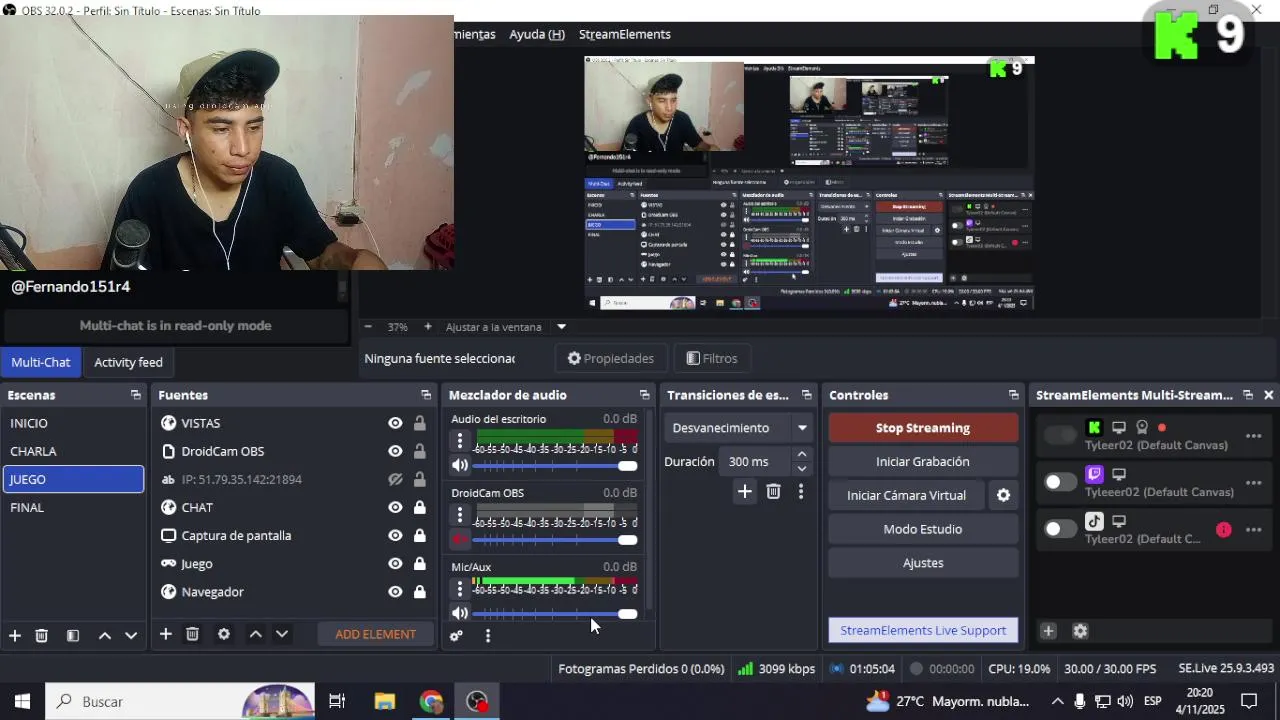Unlock the Navegador source
Viewport: 1280px width, 720px height.
tap(420, 591)
